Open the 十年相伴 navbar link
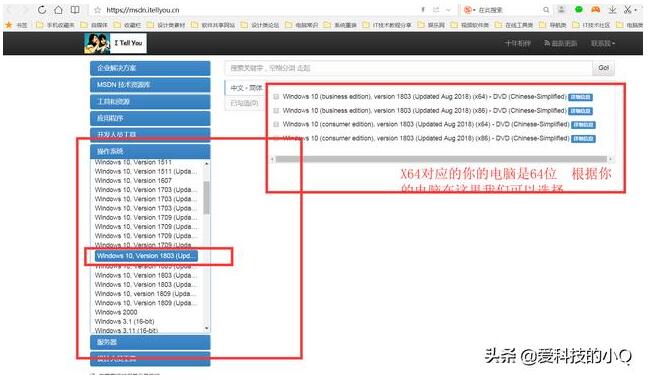649x380 pixels. coord(518,43)
